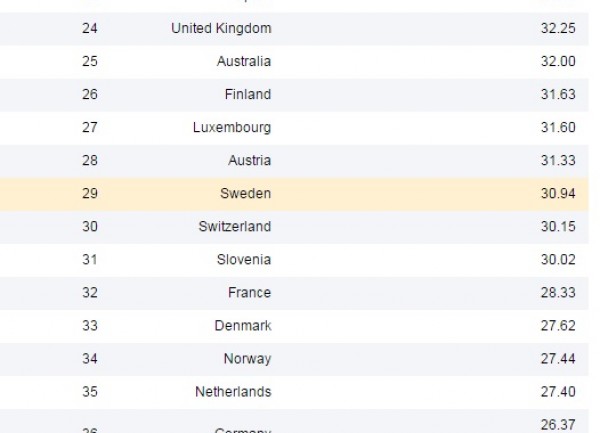Click the Denmark country name
The image size is (600, 433).
(x=243, y=326)
